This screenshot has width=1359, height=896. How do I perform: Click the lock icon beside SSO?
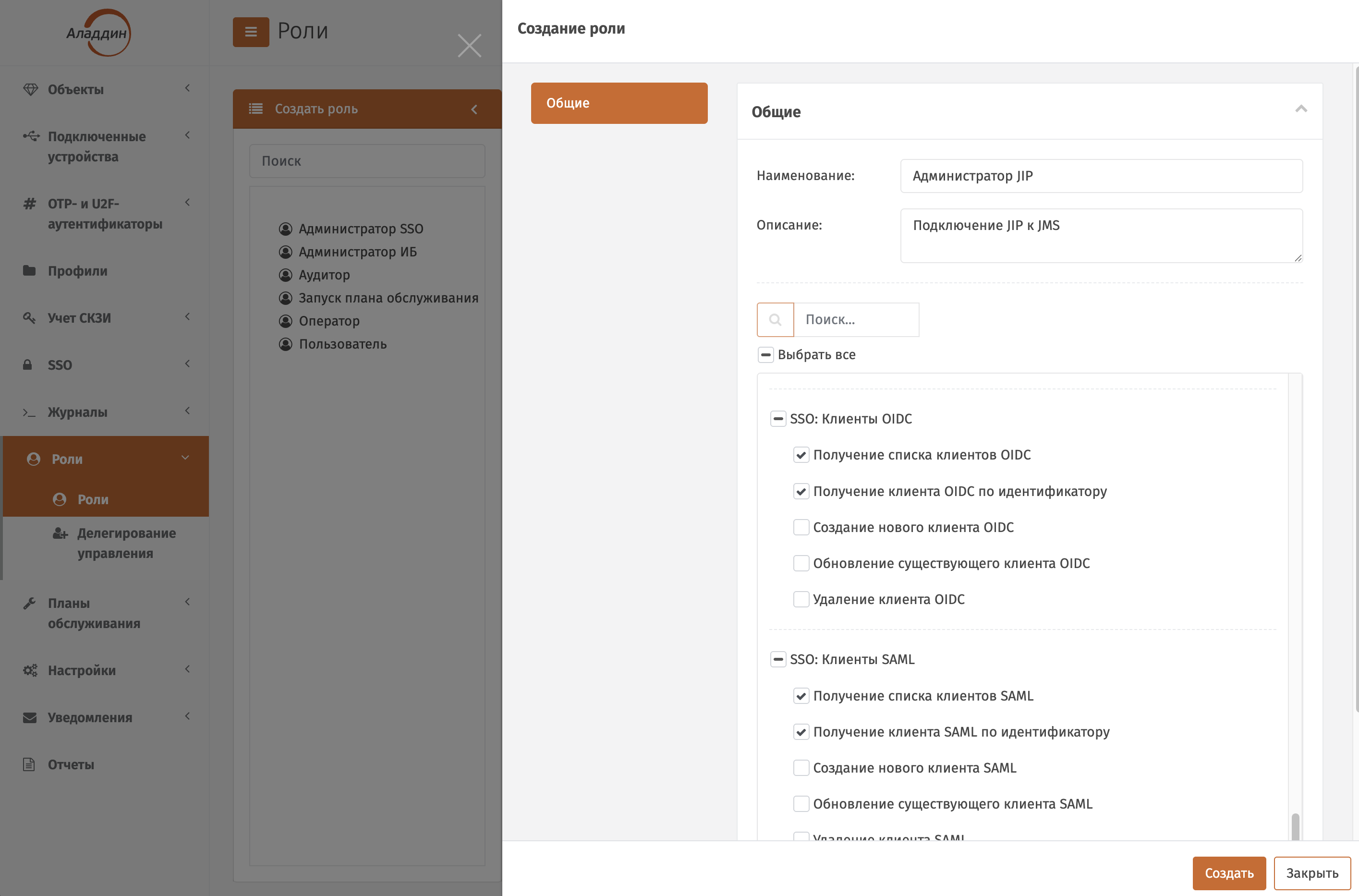click(27, 364)
